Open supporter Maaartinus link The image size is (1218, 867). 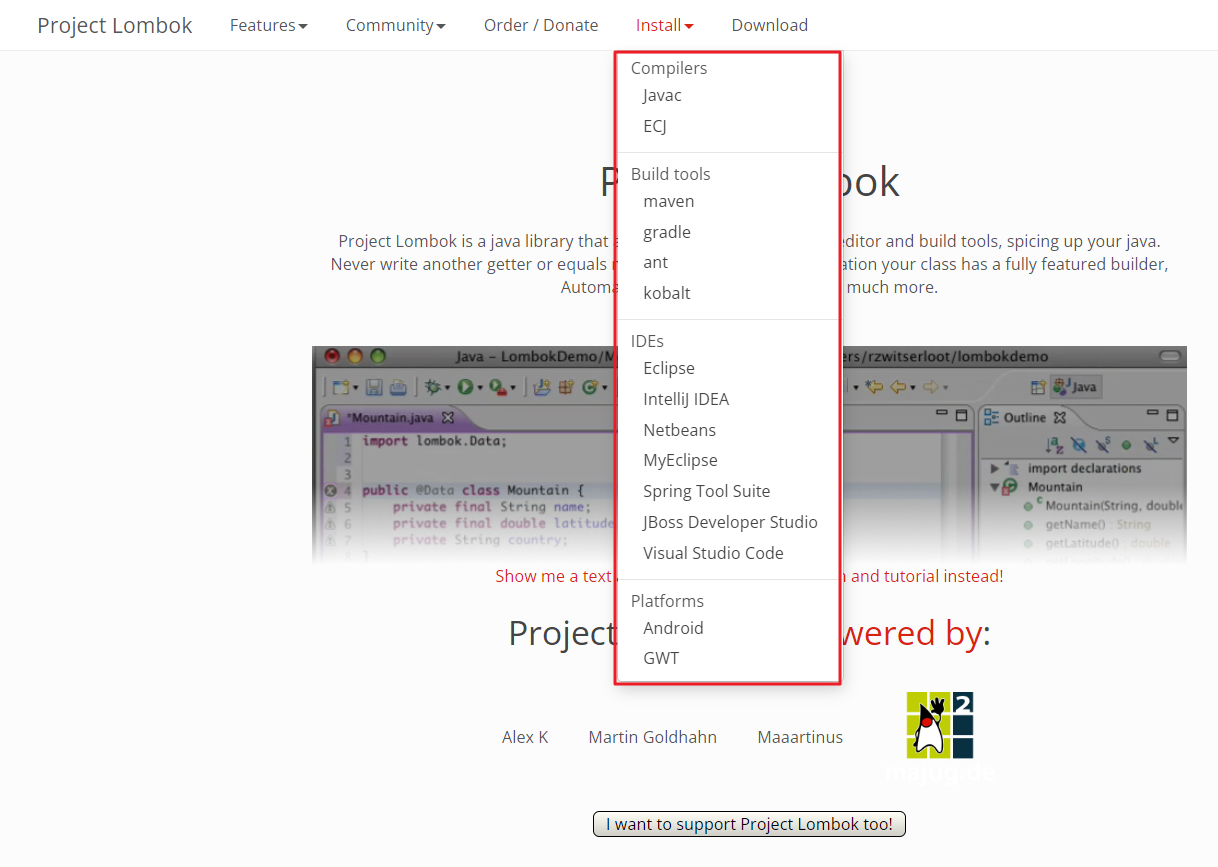pos(800,737)
